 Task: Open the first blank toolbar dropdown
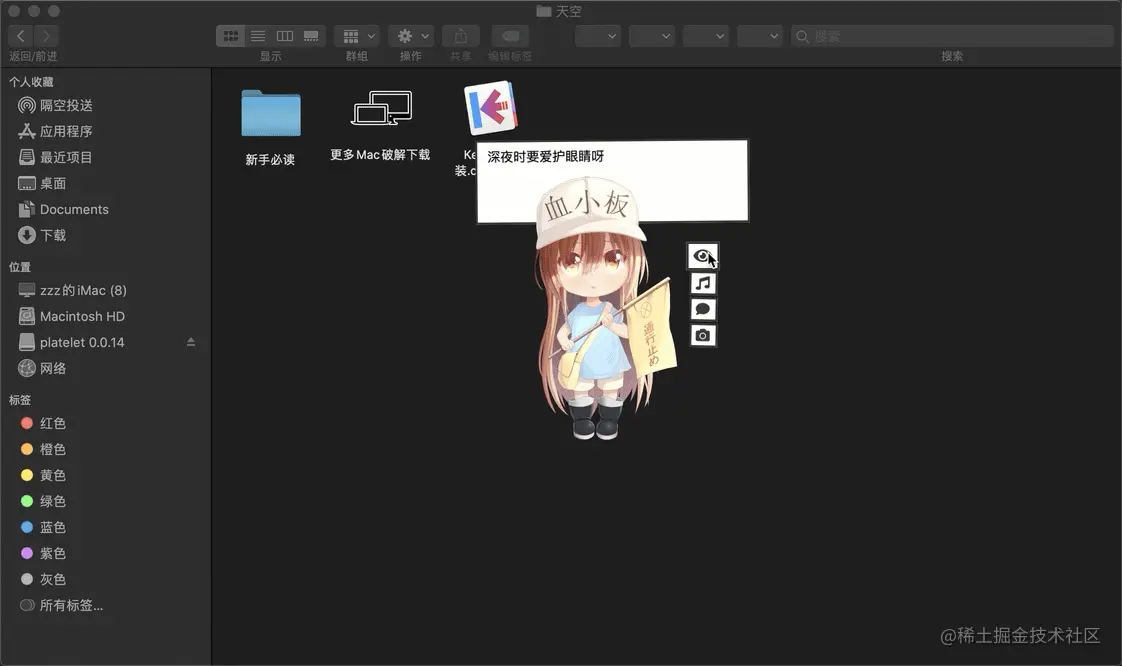597,36
